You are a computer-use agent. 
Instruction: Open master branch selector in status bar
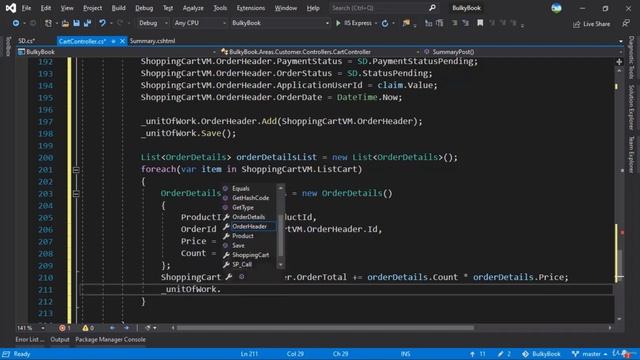tap(589, 354)
